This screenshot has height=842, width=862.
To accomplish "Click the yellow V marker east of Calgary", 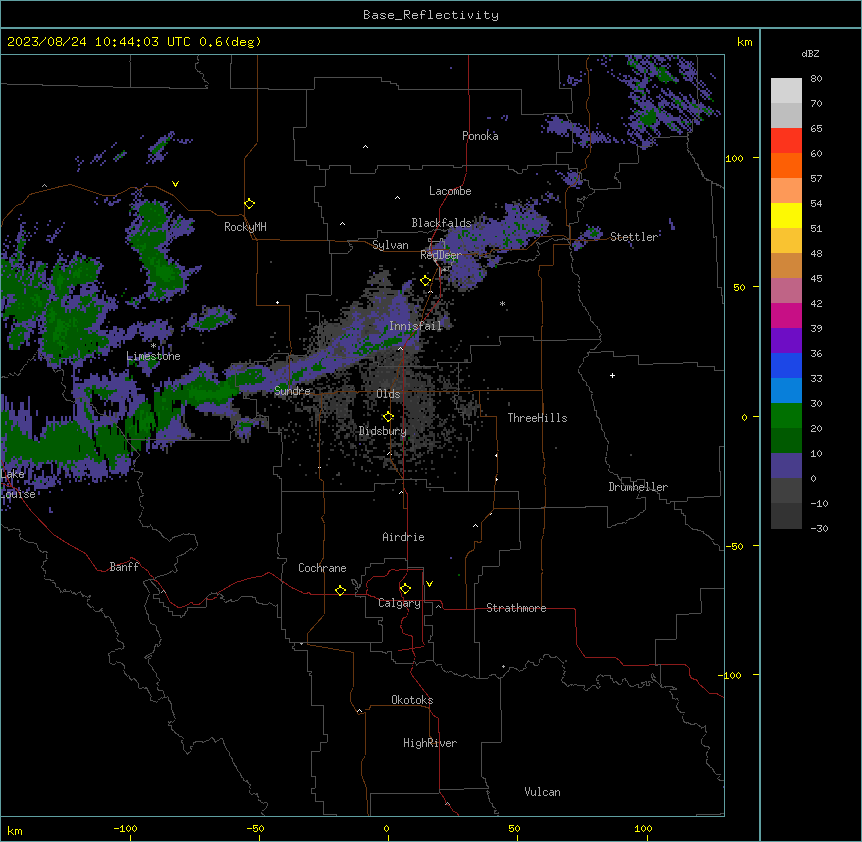I will [429, 584].
